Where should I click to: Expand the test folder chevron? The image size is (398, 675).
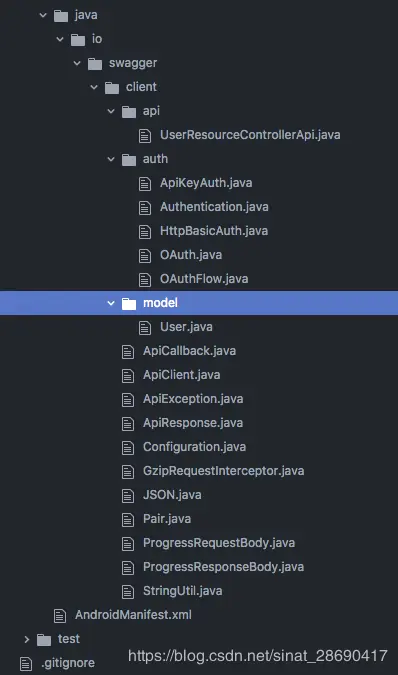point(27,639)
